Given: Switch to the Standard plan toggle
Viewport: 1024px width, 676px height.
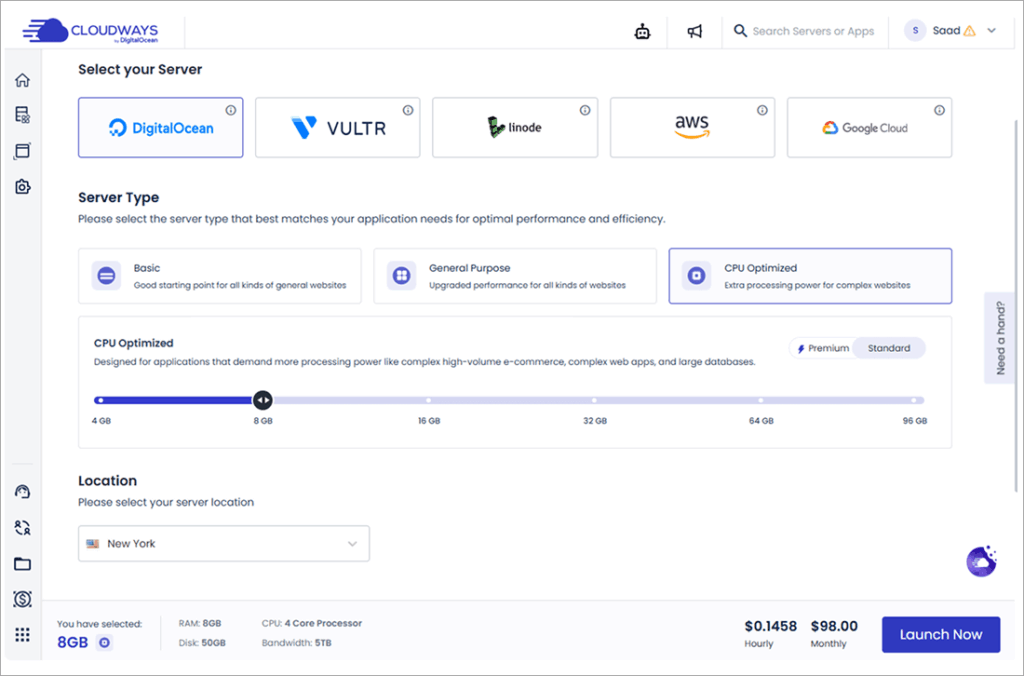Looking at the screenshot, I should pyautogui.click(x=889, y=348).
